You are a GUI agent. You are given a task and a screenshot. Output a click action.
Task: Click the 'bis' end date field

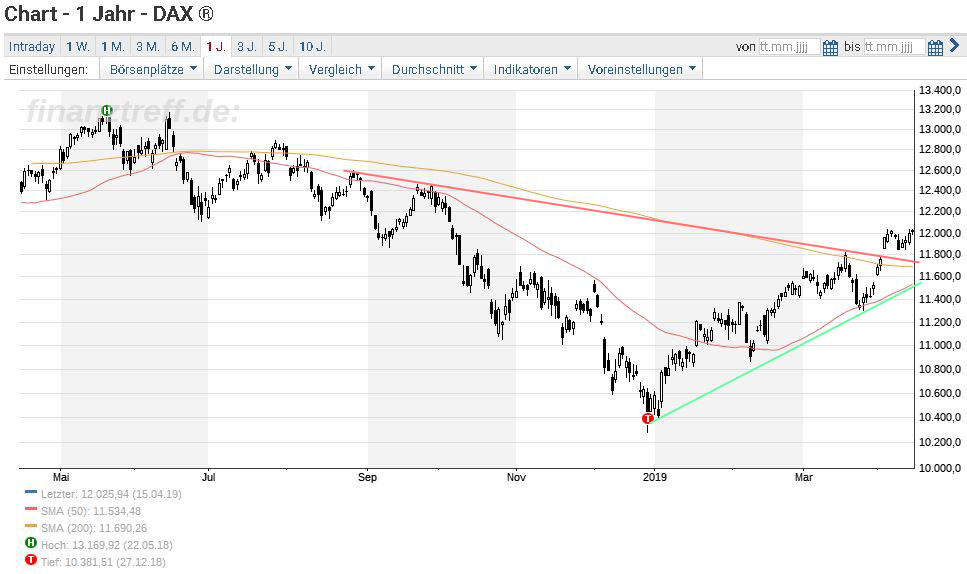pos(894,47)
